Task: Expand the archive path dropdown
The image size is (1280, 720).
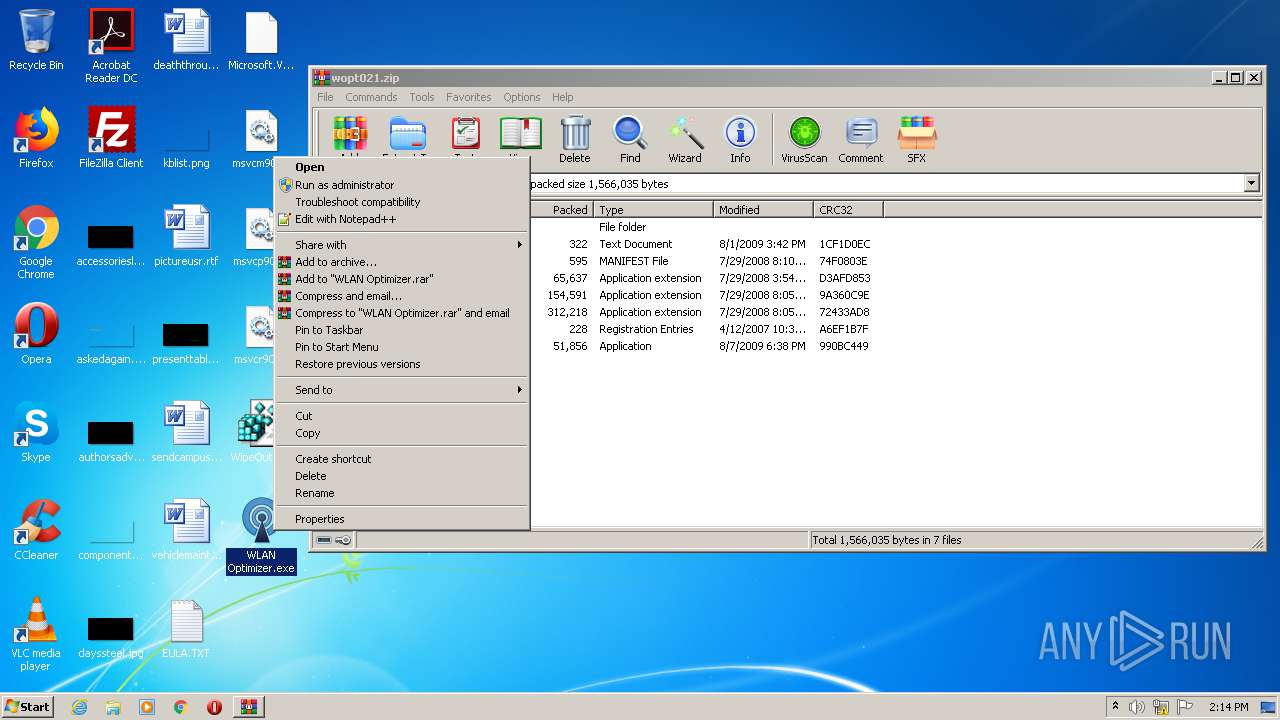Action: [x=1251, y=184]
